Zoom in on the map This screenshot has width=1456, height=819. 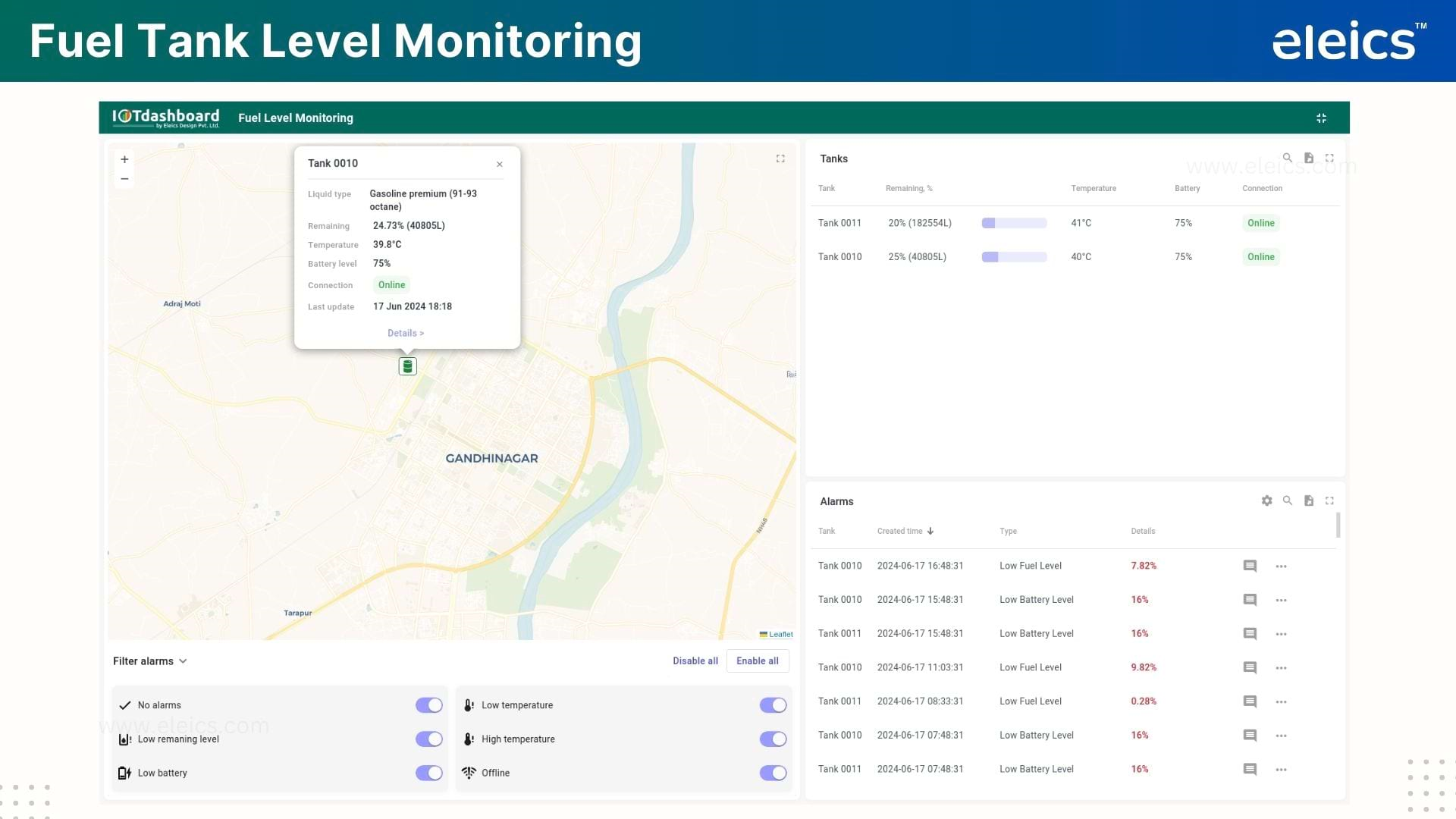tap(124, 159)
